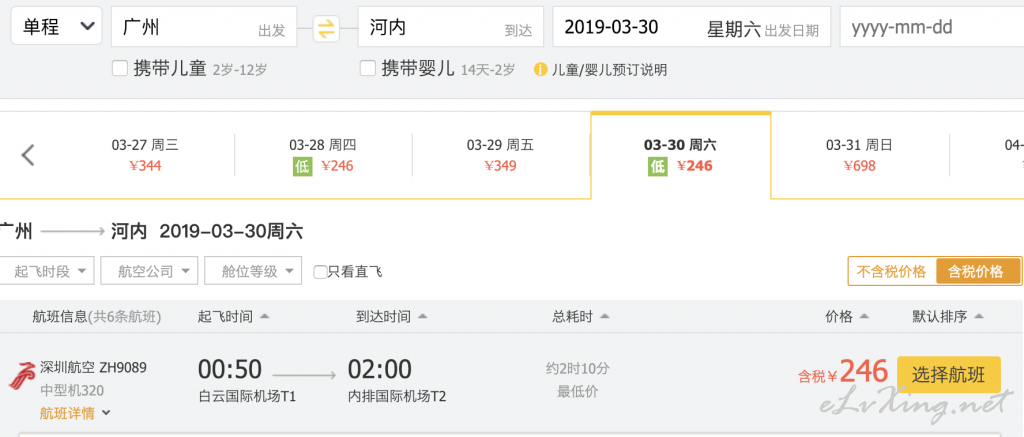Swap departure and arrival cities icon
This screenshot has height=437, width=1024.
(326, 28)
